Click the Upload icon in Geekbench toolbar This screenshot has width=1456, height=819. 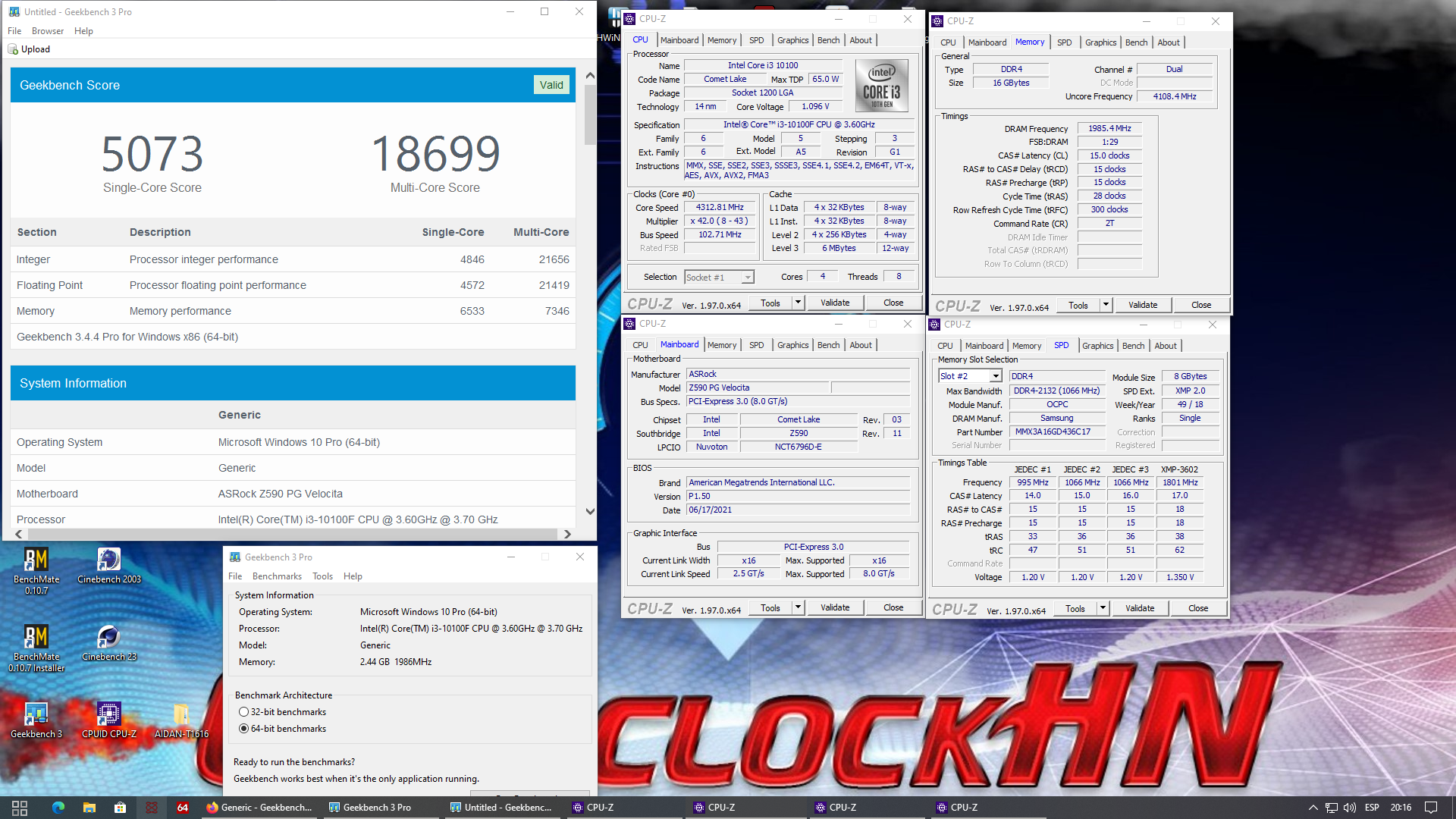(x=13, y=49)
